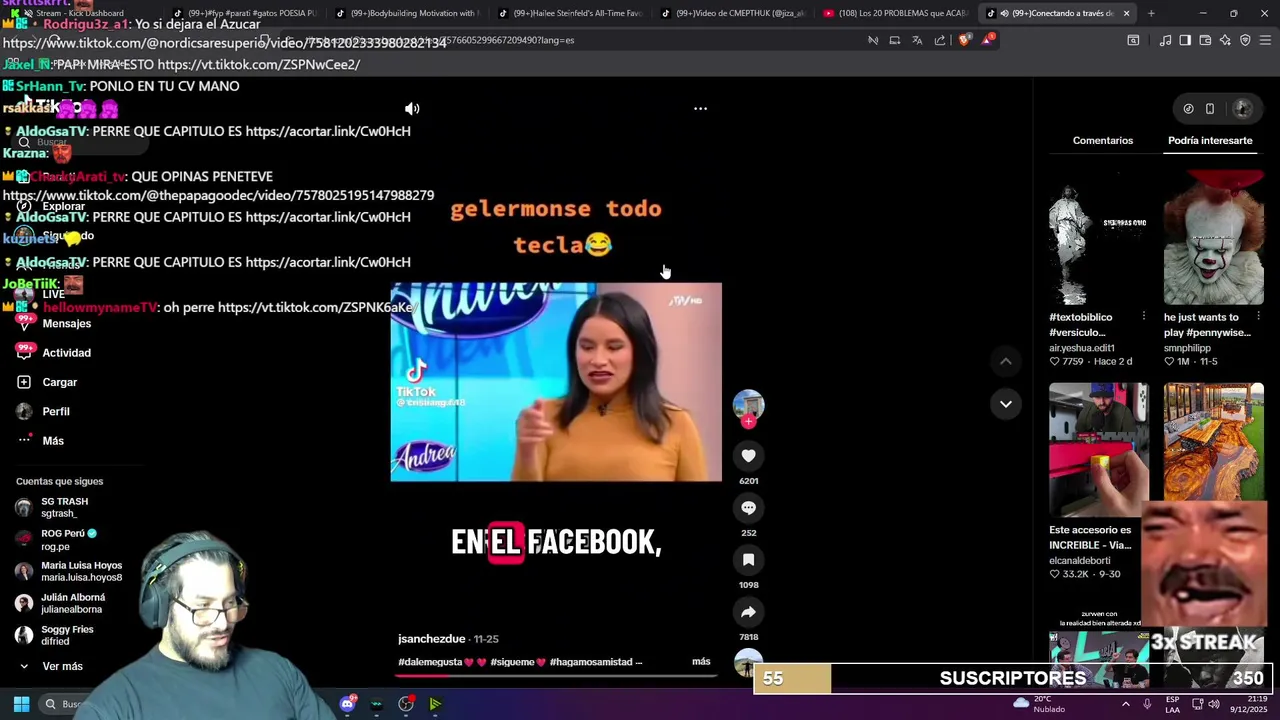The image size is (1280, 720).
Task: Open Discord from the taskbar
Action: pyautogui.click(x=347, y=704)
